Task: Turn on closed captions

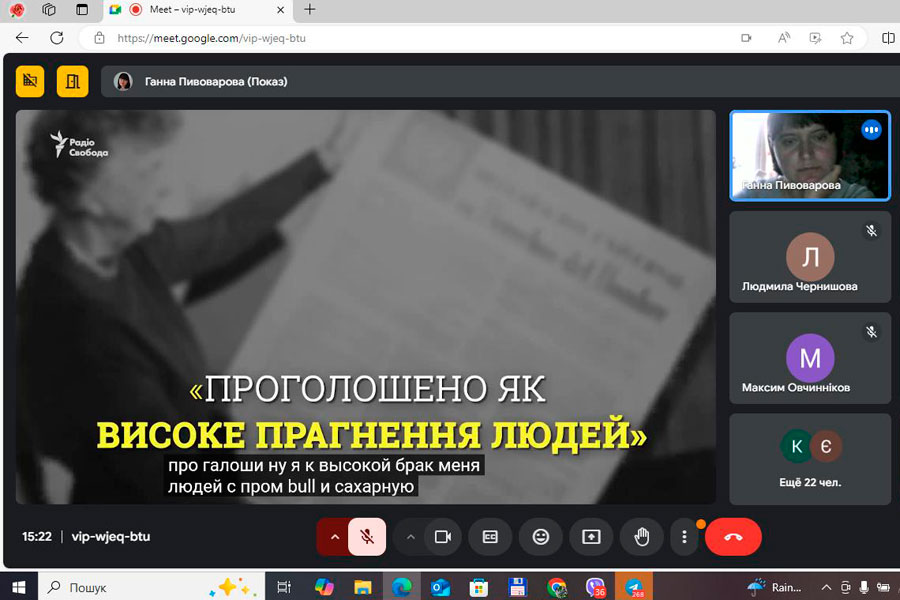Action: point(491,537)
